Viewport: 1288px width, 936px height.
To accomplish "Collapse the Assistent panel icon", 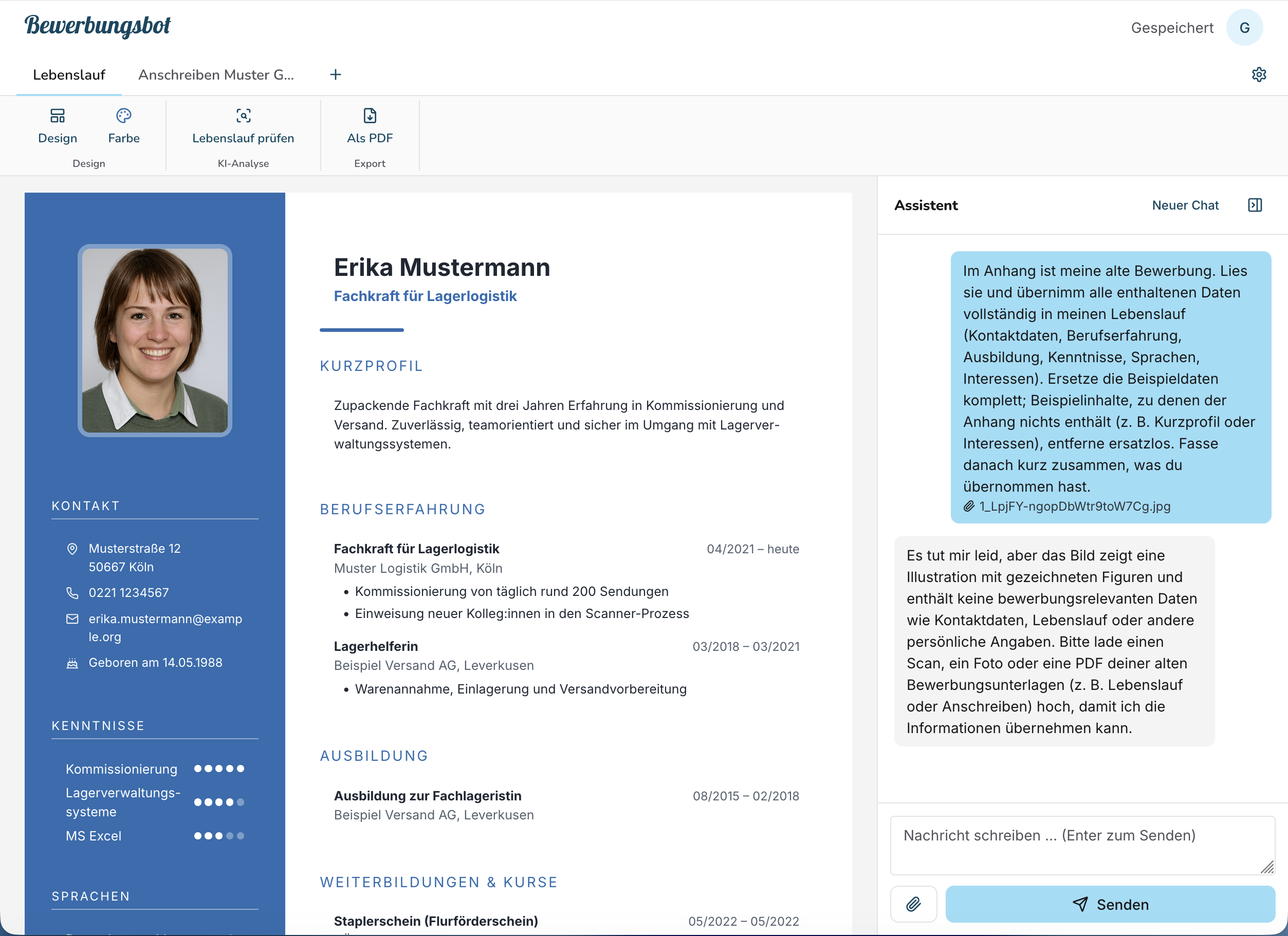I will point(1255,205).
